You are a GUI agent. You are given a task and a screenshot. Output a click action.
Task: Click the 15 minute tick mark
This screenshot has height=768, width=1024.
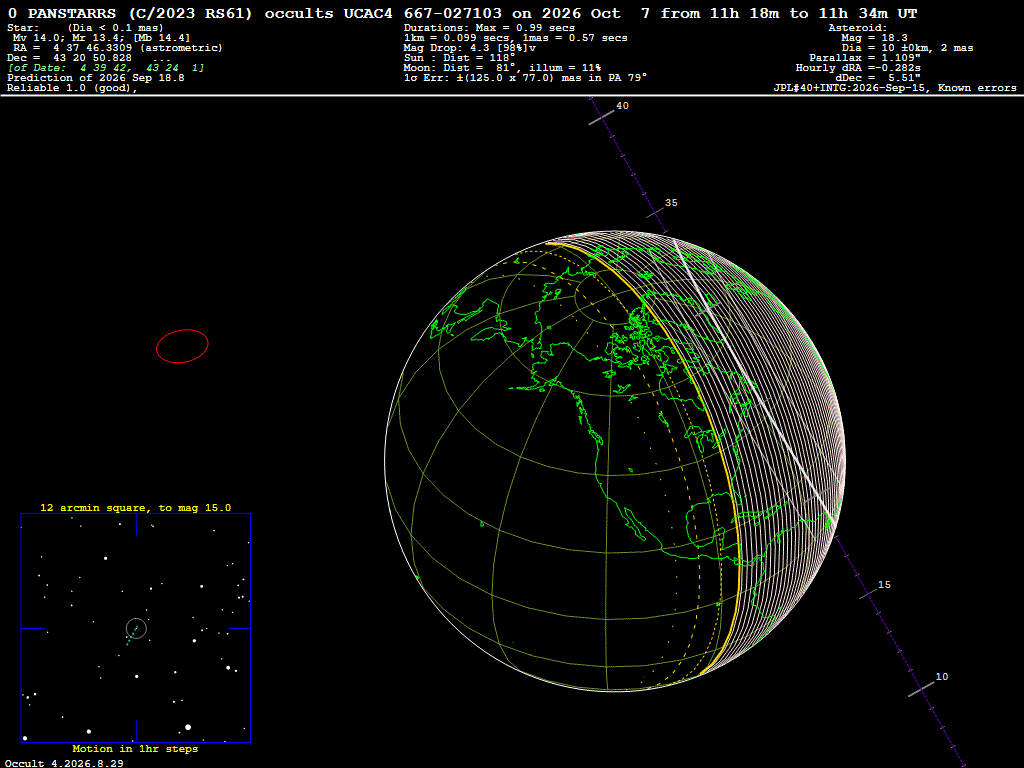click(x=868, y=594)
